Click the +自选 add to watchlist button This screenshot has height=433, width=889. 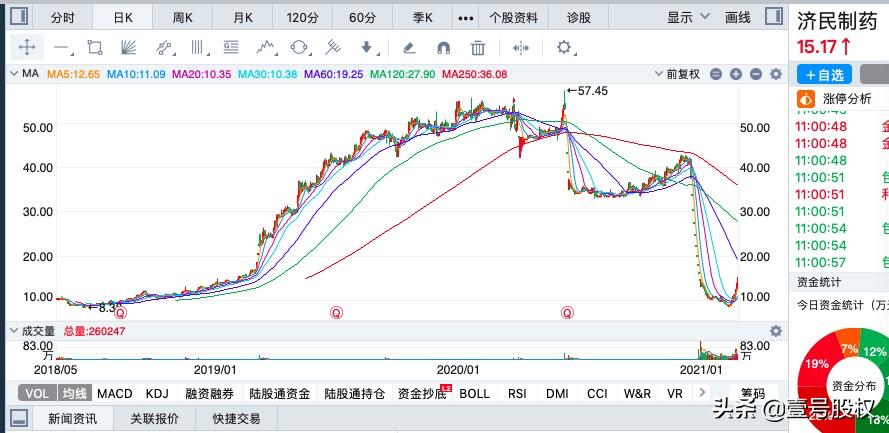click(824, 74)
